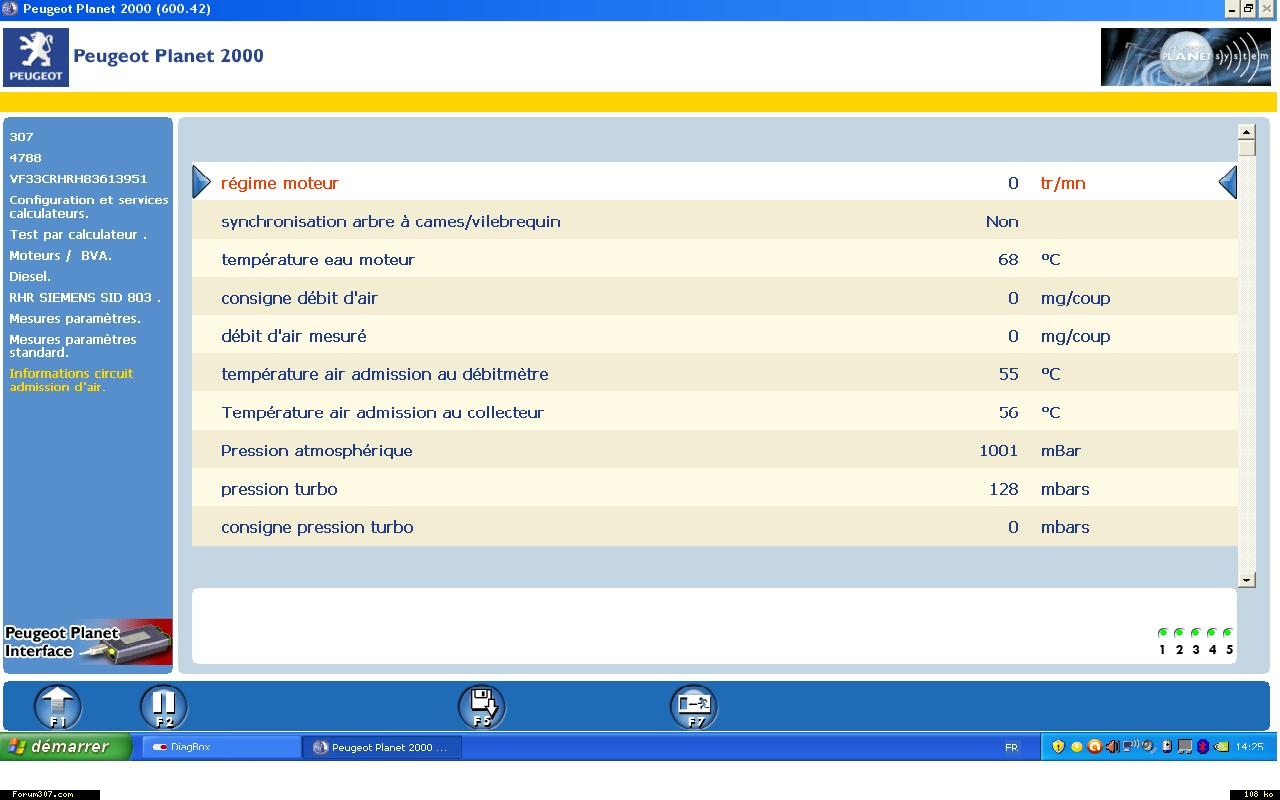Select synchronisation arbre à cames/vilebrequin row

pos(714,221)
